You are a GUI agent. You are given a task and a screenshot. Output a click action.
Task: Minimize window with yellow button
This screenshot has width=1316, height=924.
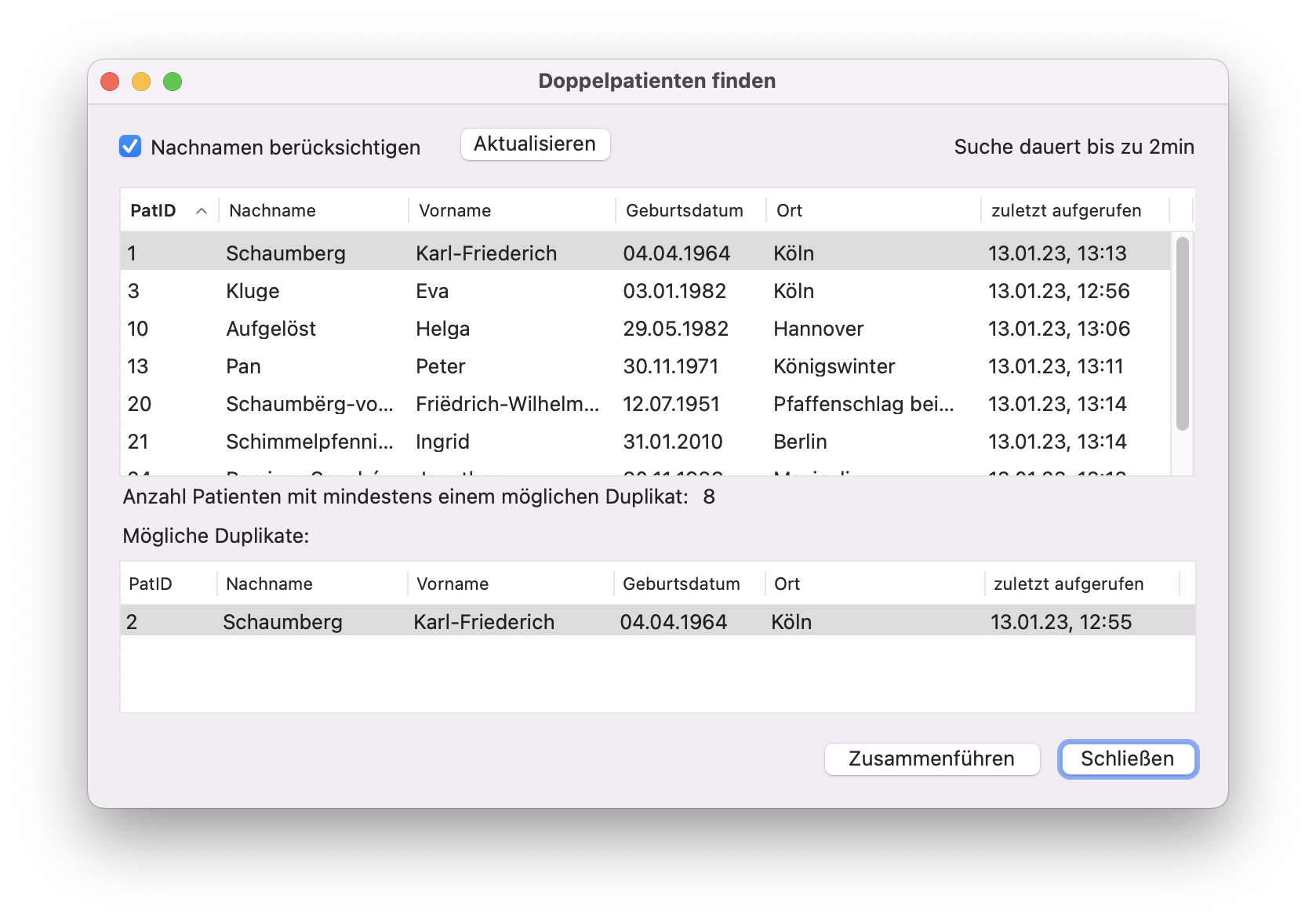(x=141, y=82)
